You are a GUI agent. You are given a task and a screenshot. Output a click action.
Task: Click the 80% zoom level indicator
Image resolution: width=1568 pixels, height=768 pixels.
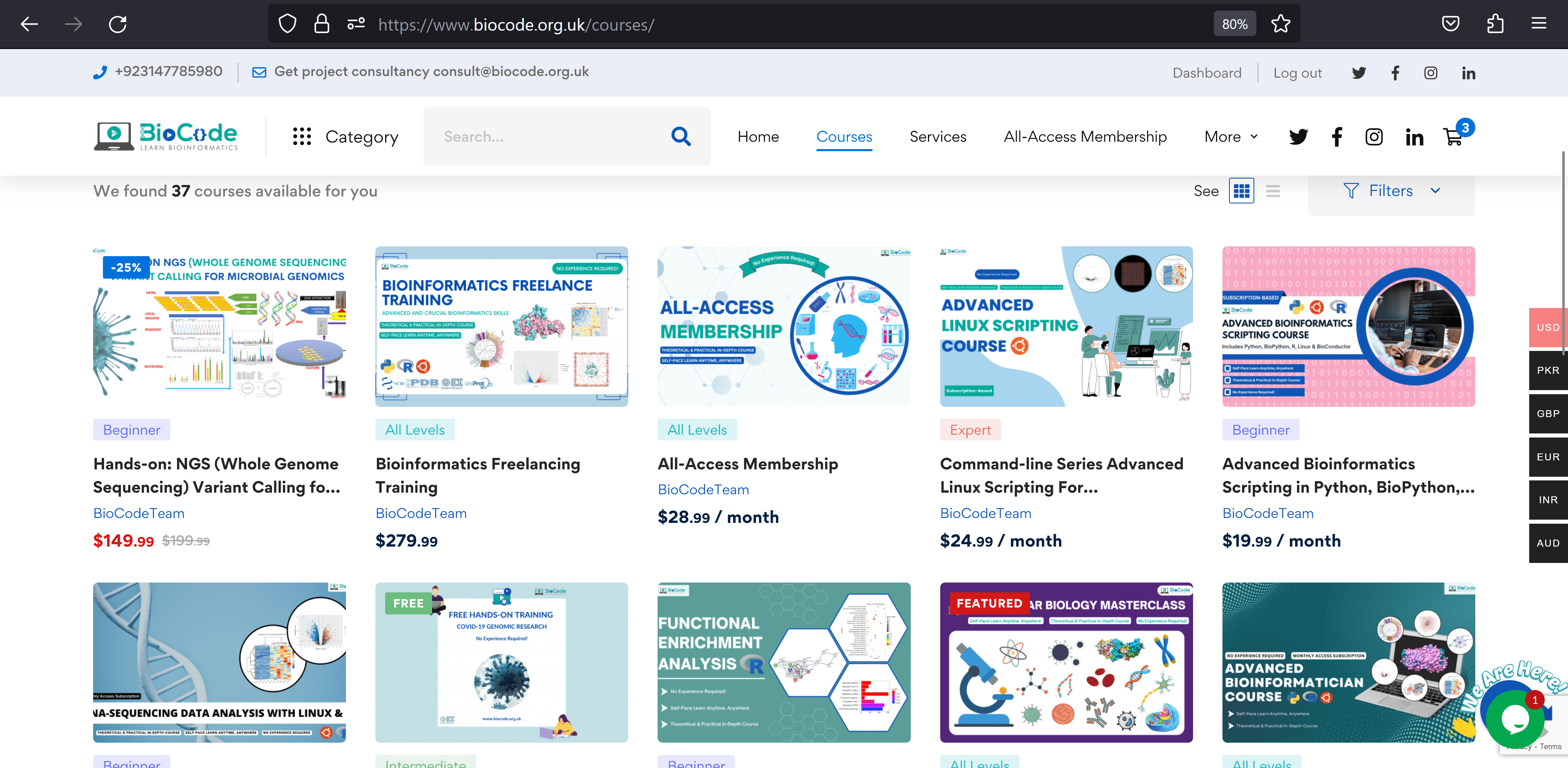1234,25
